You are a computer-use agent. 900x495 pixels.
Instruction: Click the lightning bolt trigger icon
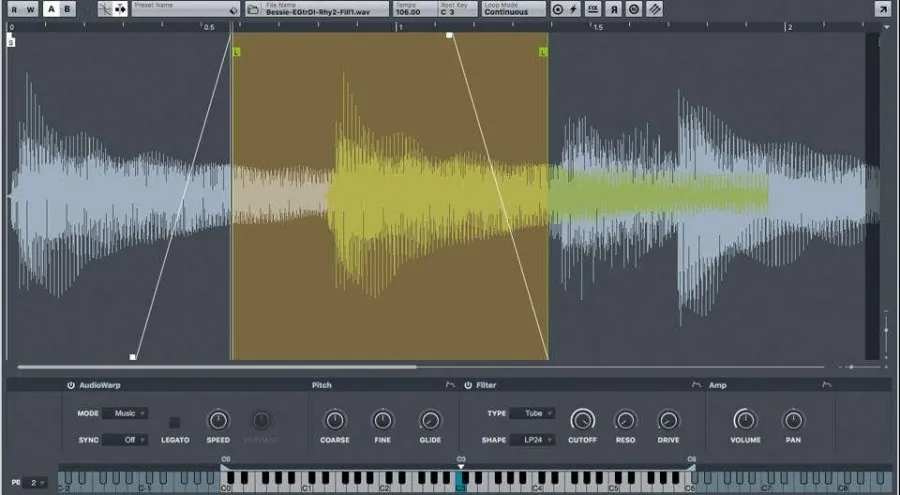pyautogui.click(x=573, y=9)
